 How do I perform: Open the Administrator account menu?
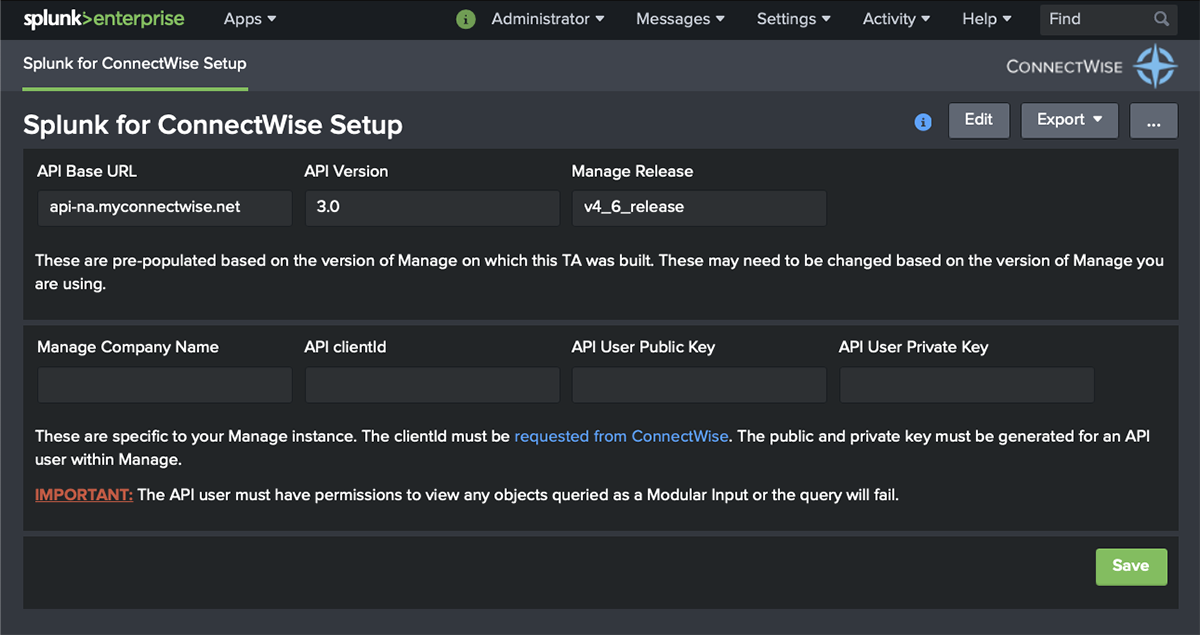pyautogui.click(x=541, y=19)
